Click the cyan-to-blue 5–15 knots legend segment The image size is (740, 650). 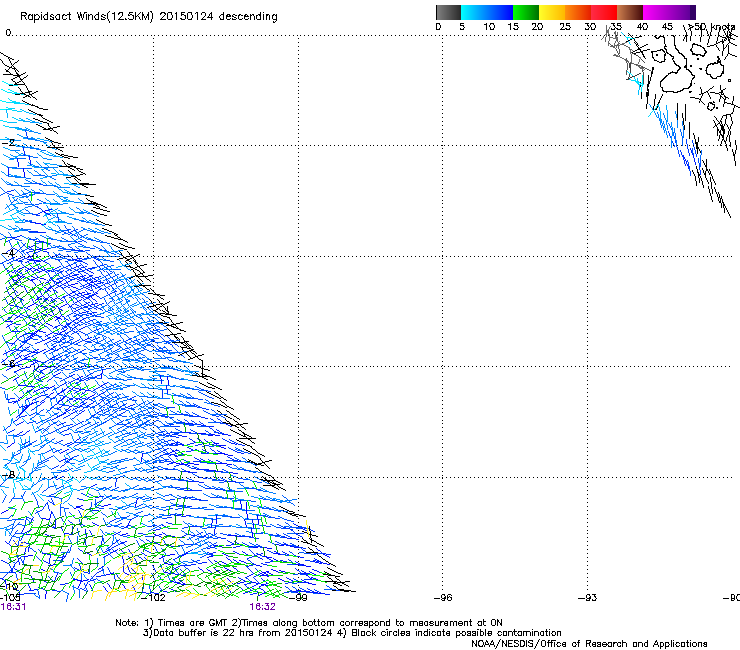(487, 12)
